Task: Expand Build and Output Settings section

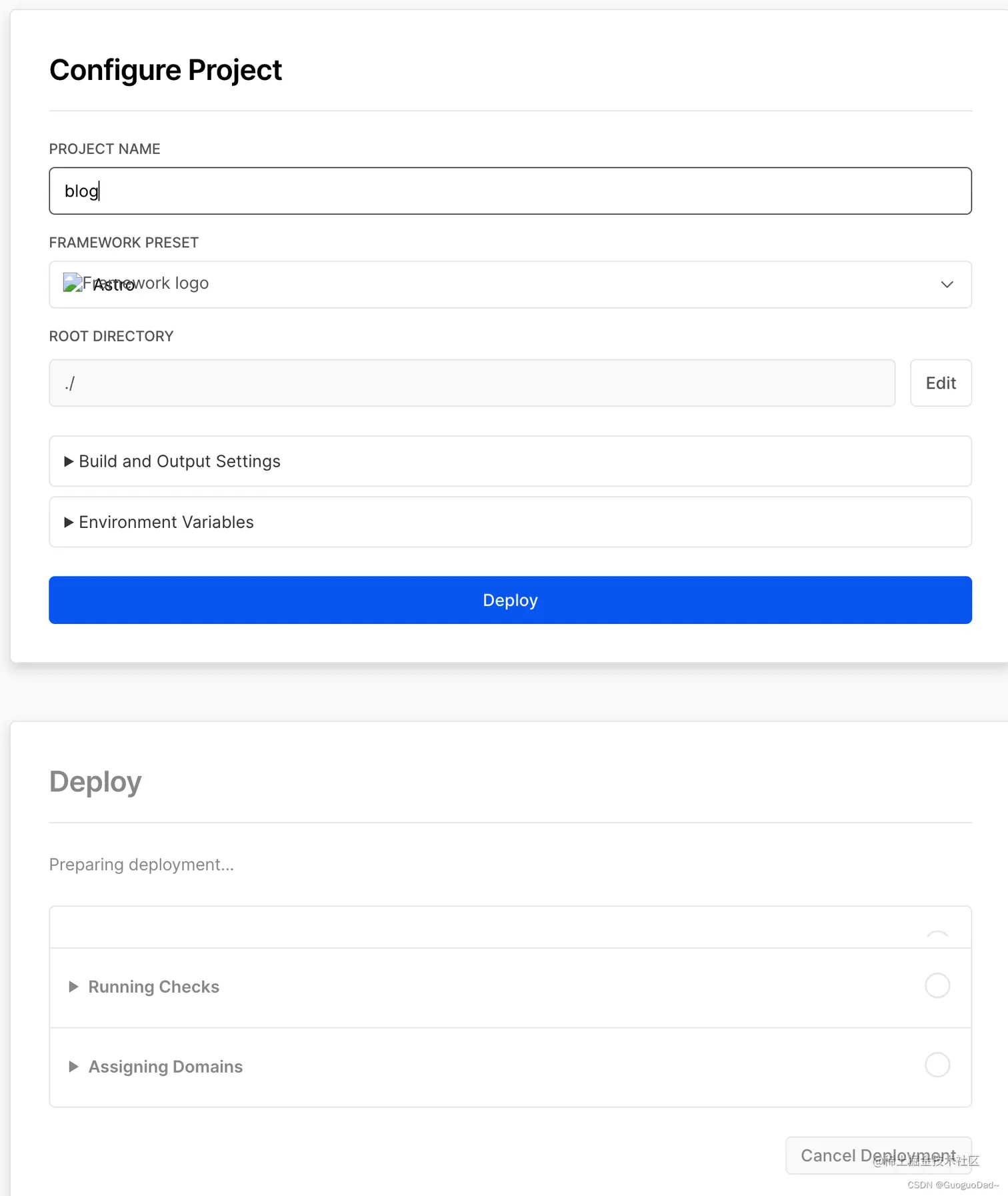Action: tap(510, 461)
